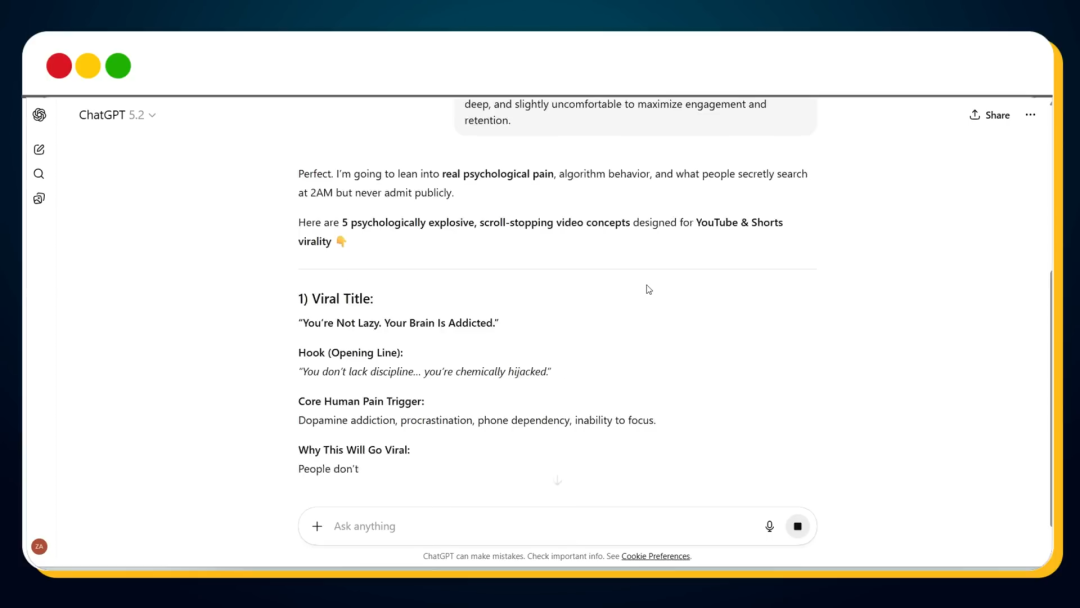1080x608 pixels.
Task: Click the user's prompt message bubble
Action: point(635,113)
